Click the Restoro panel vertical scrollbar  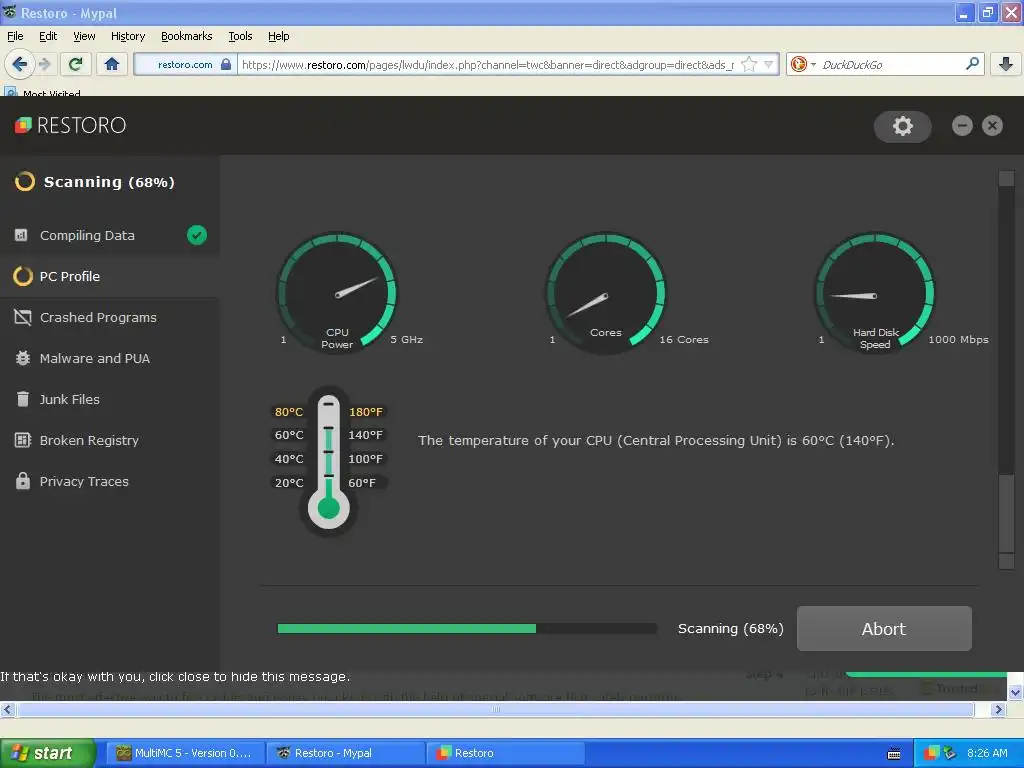coord(1006,369)
